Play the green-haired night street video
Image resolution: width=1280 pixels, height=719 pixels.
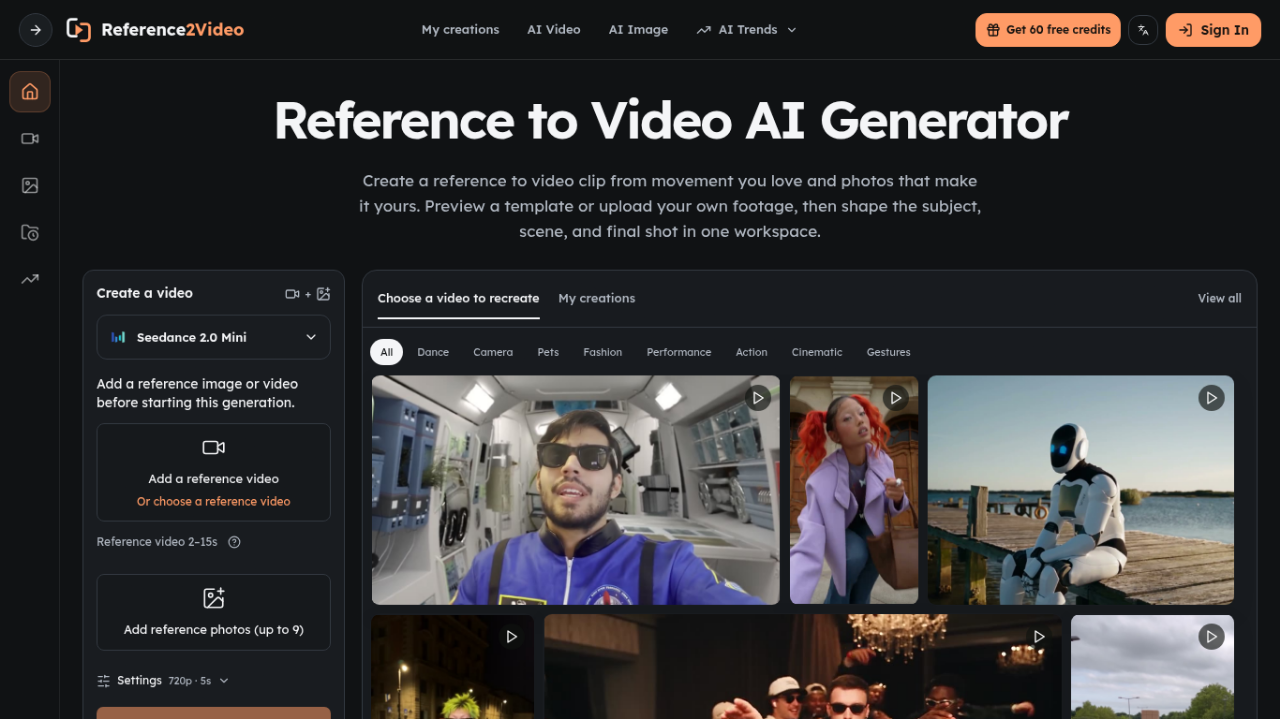(x=511, y=637)
